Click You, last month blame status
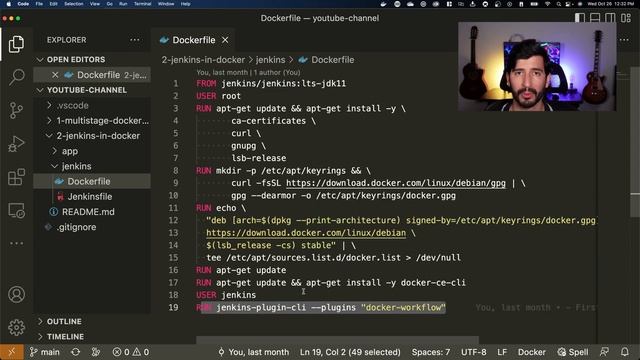This screenshot has height=360, width=640. 253,352
